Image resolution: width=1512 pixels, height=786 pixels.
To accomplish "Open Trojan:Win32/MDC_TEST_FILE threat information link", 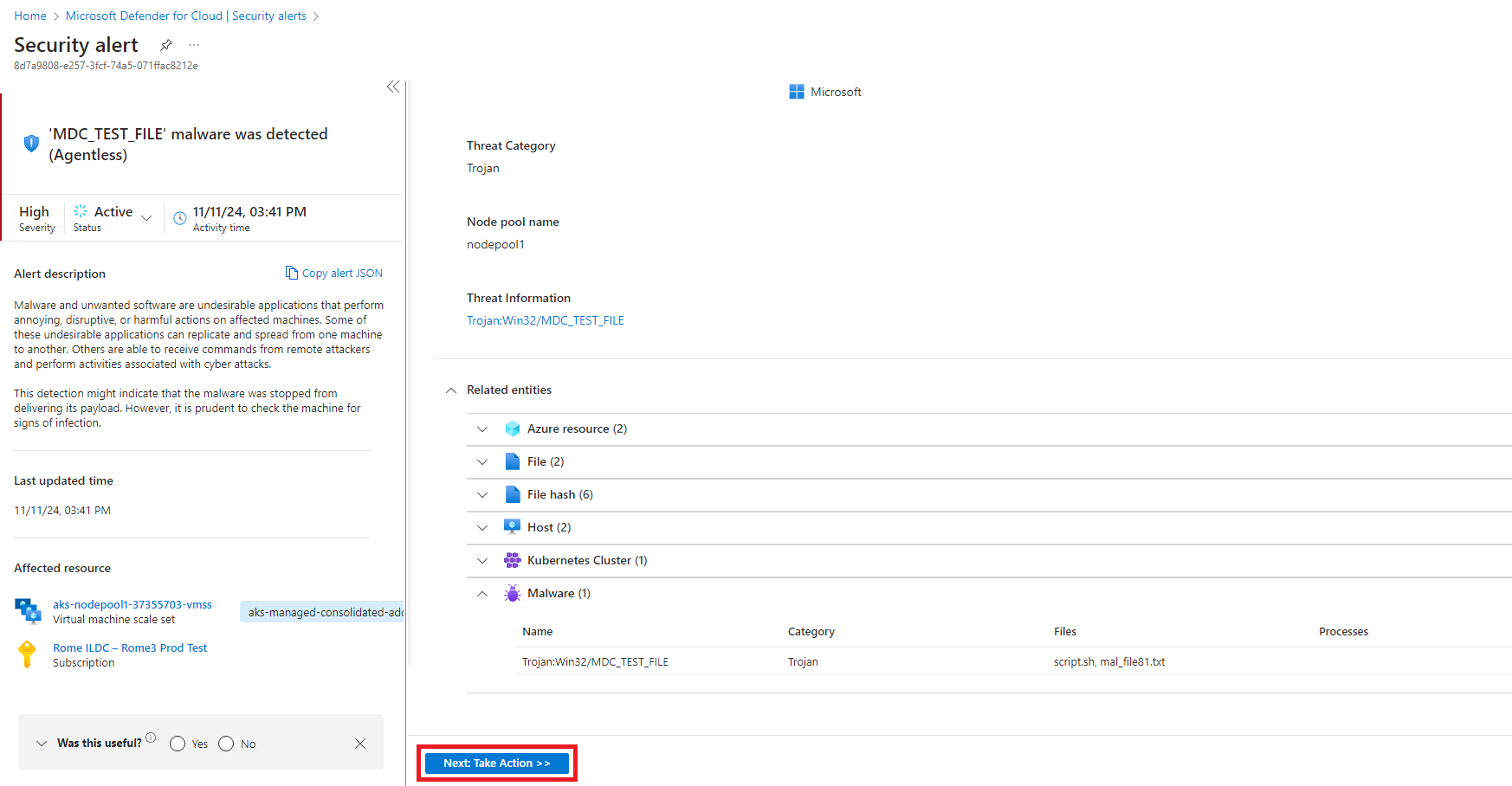I will click(545, 320).
